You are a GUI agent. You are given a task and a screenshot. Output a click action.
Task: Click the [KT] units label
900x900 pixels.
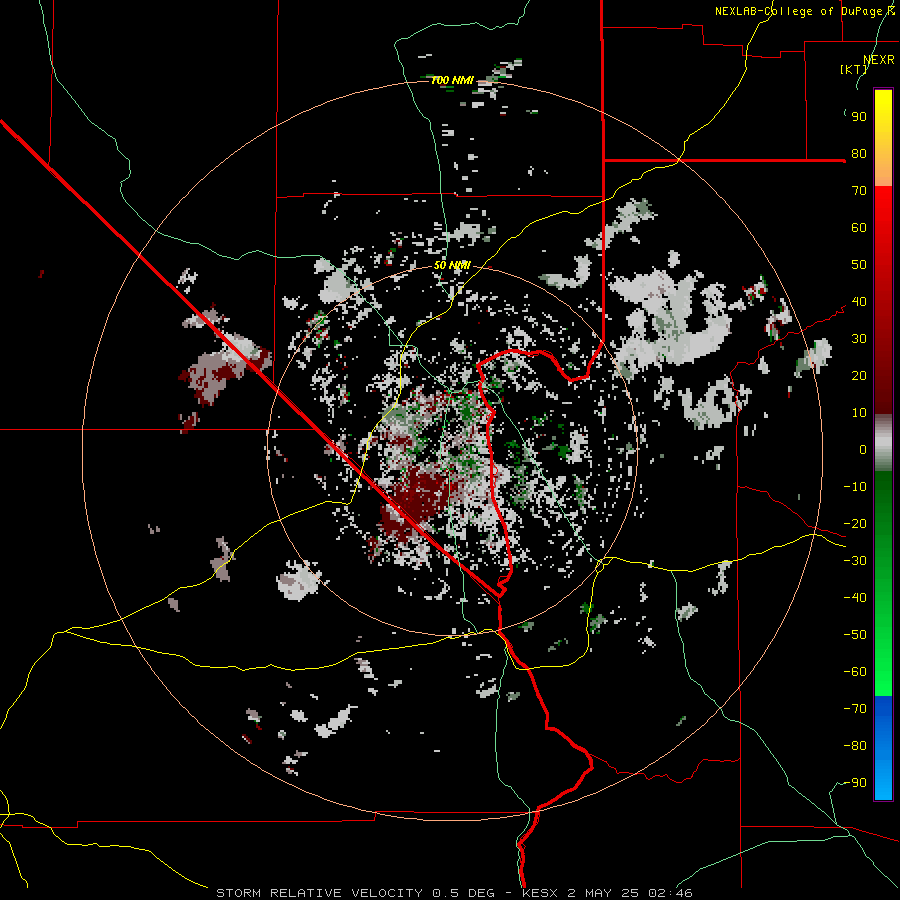(x=854, y=69)
